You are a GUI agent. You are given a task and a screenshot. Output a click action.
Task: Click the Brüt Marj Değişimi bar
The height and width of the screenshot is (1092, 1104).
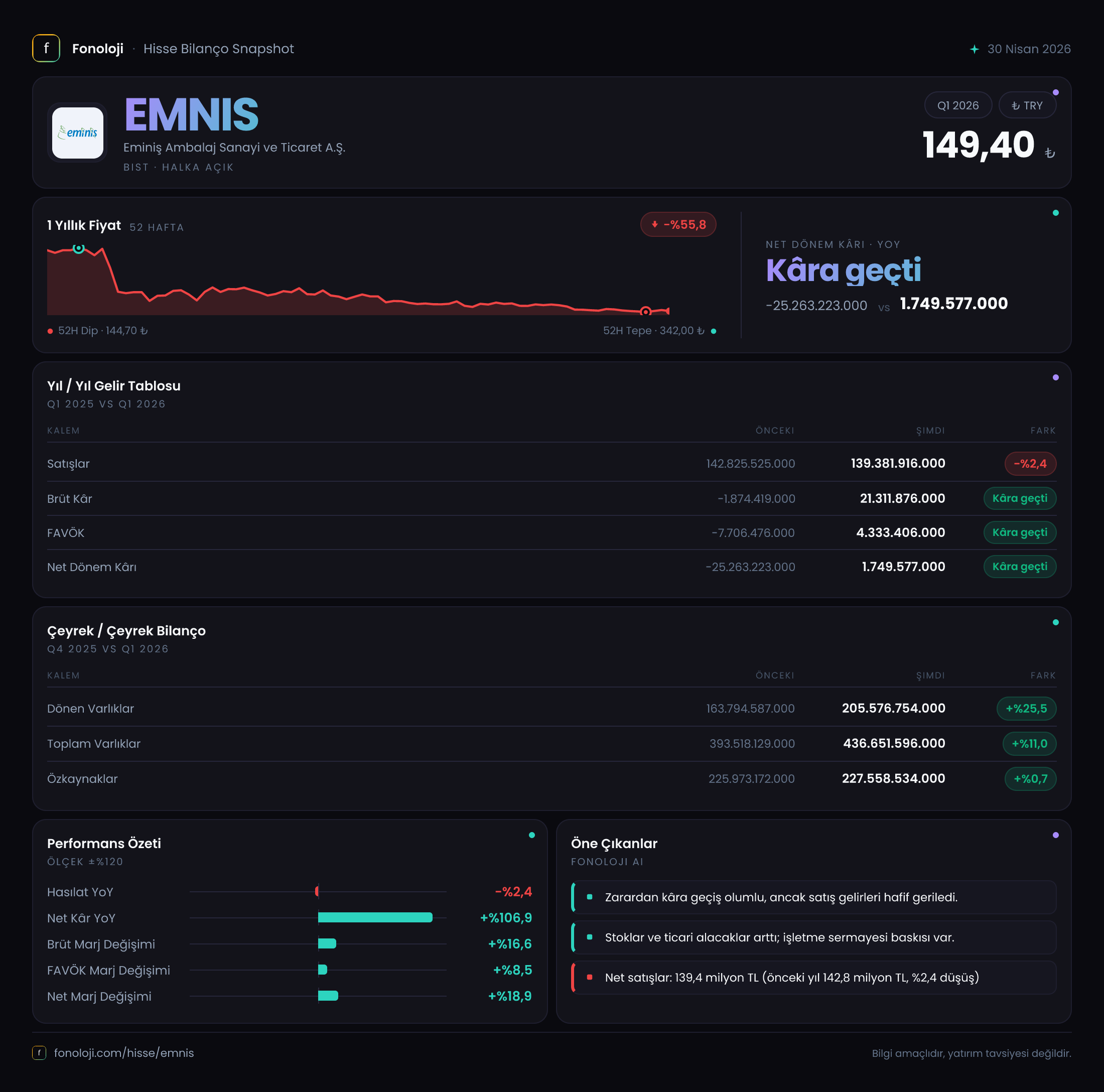(x=327, y=943)
